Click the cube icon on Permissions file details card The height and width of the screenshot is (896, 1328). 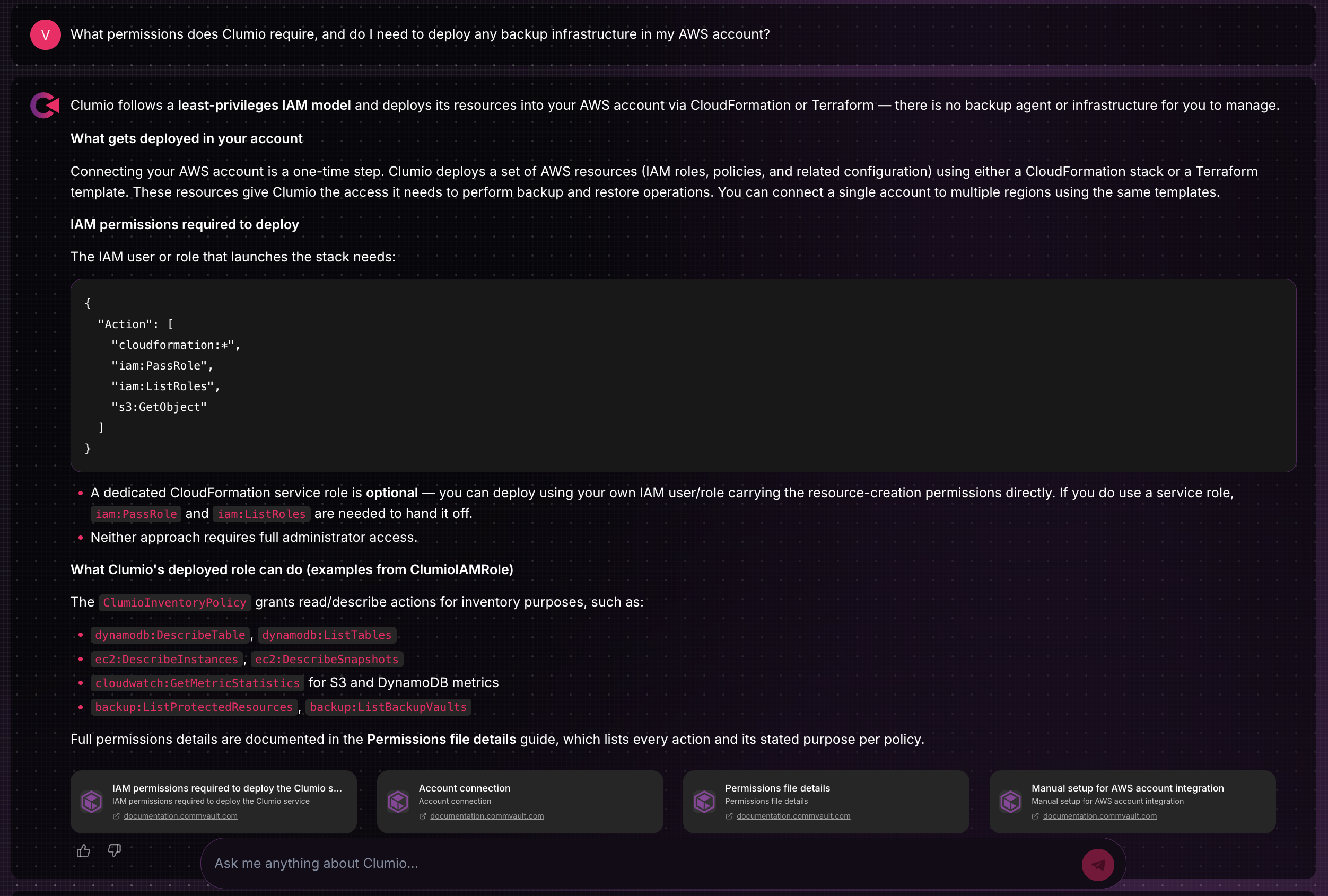pyautogui.click(x=704, y=802)
